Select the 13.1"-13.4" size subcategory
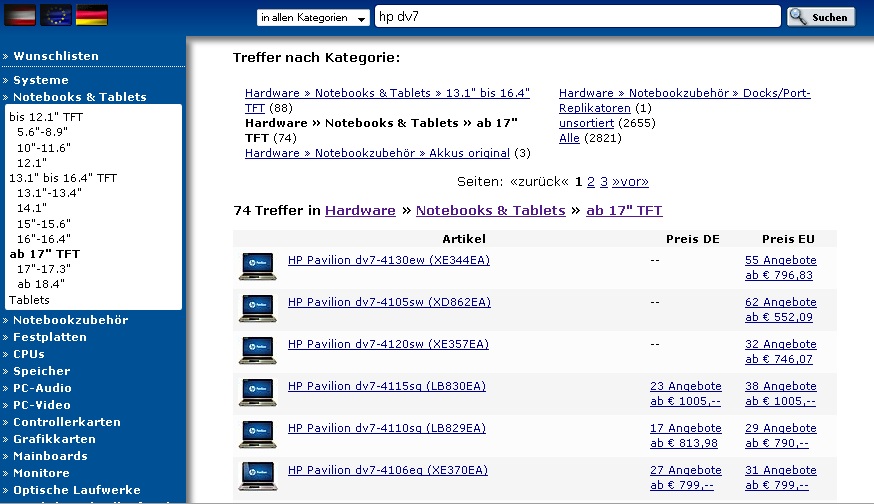 pyautogui.click(x=49, y=193)
